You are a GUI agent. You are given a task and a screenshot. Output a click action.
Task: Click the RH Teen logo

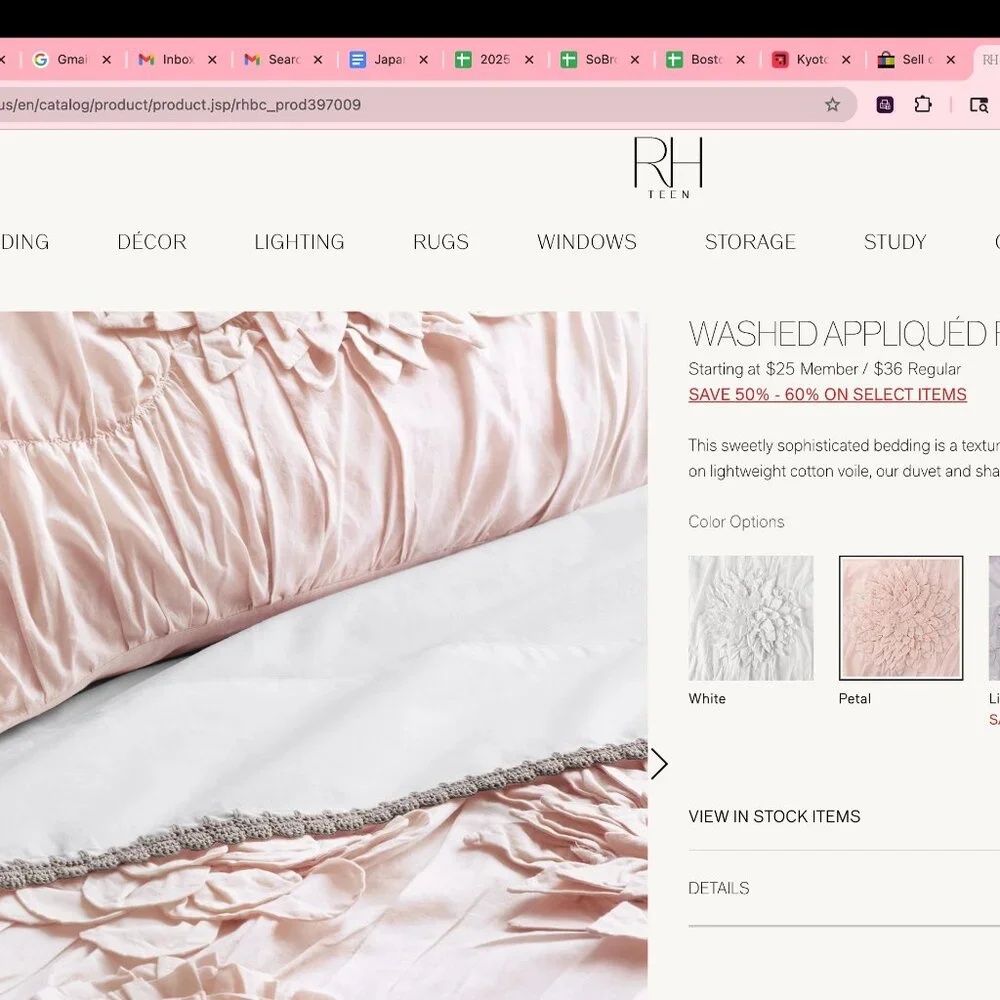click(x=668, y=167)
